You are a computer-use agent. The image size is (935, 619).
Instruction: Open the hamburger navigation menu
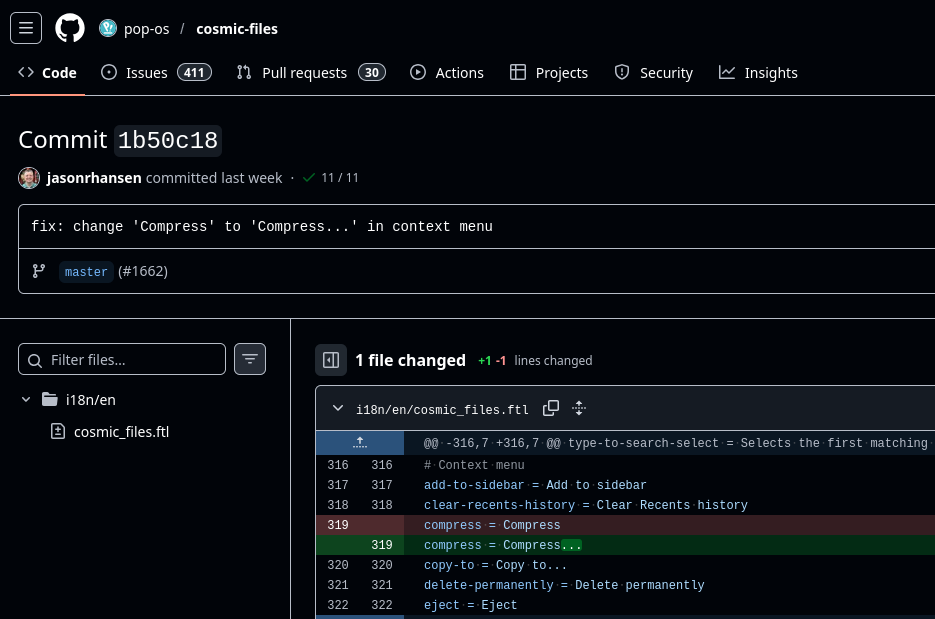pos(26,28)
